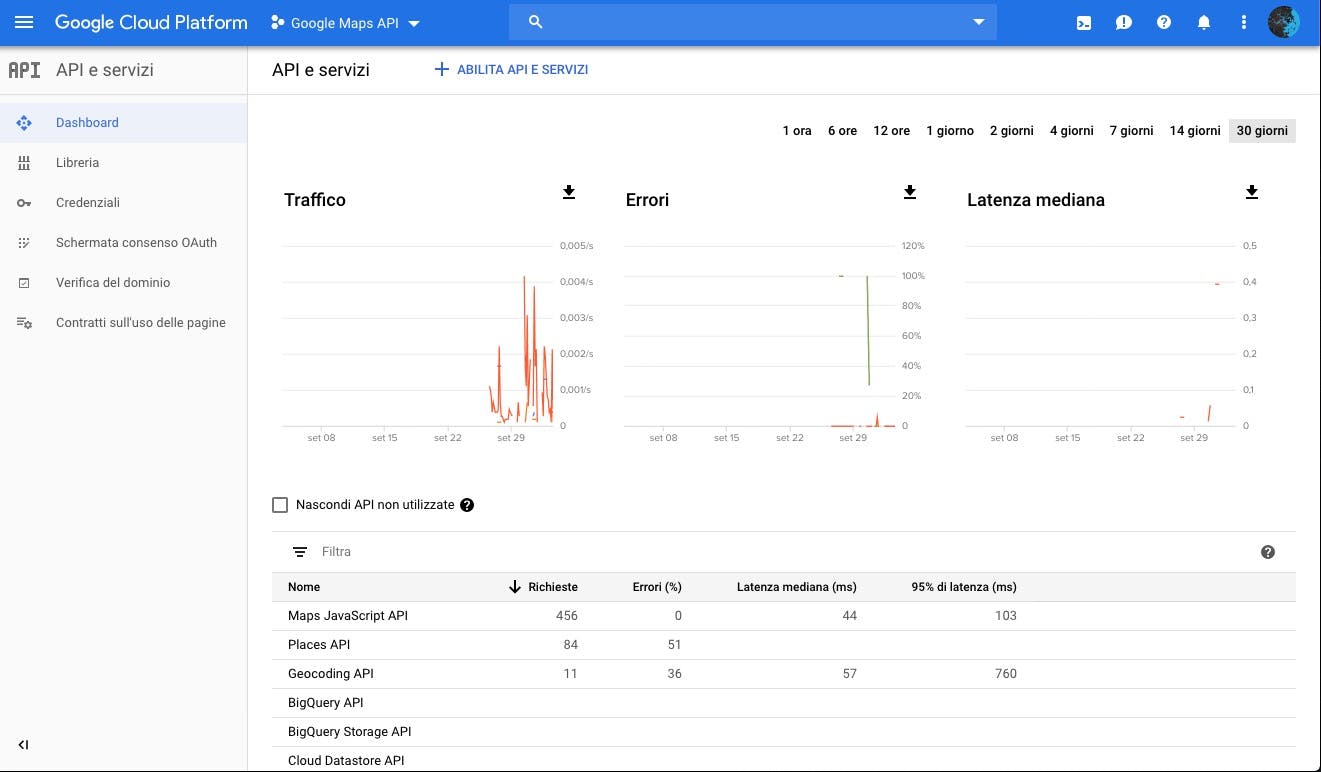
Task: Click ABILITA API E SERVIZI
Action: (510, 69)
